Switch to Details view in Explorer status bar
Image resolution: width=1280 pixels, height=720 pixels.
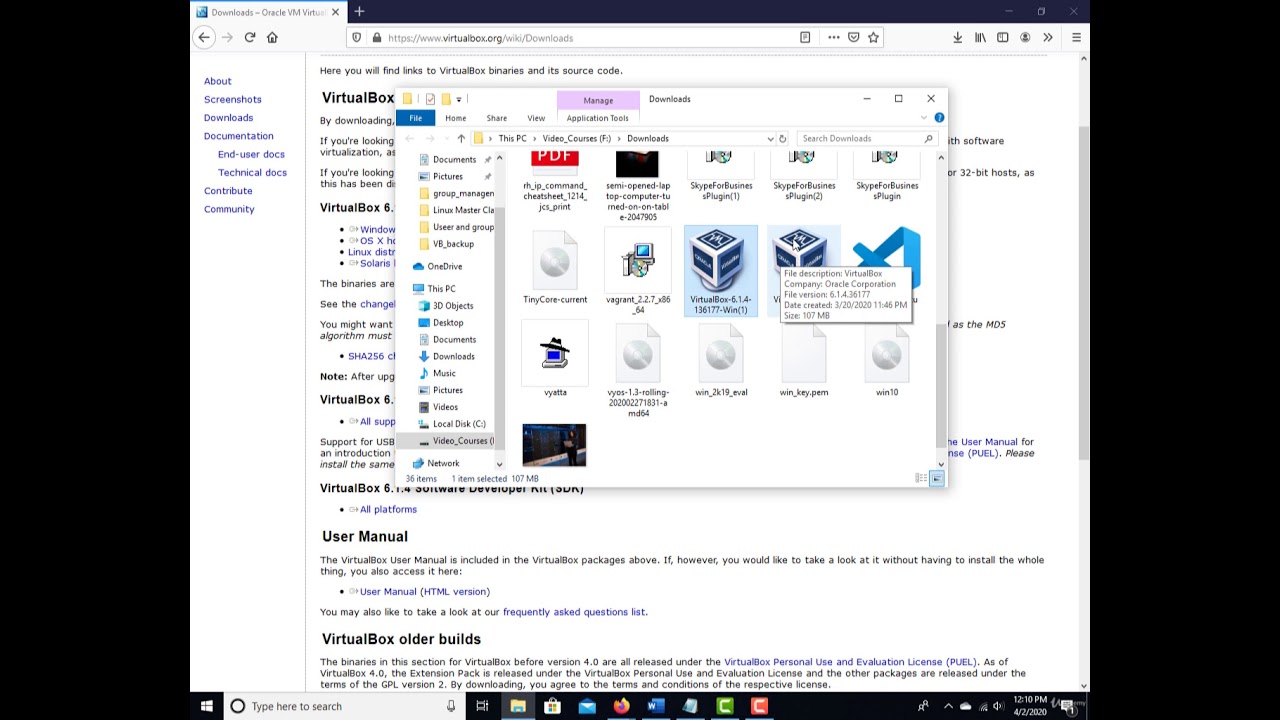(921, 479)
